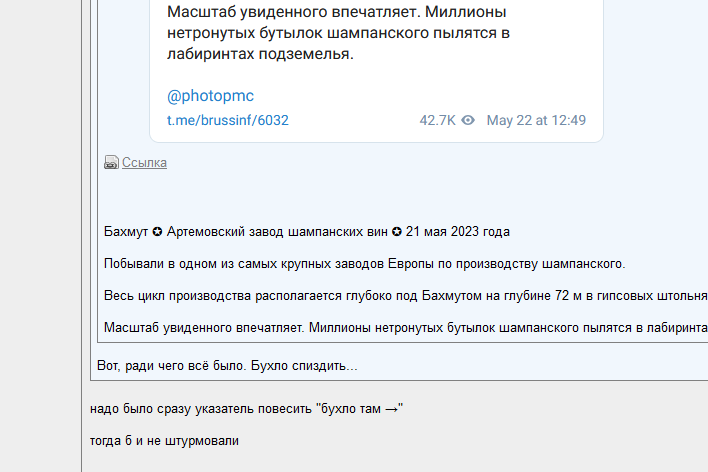
Task: Click the star symbol after Бахмут
Action: 157,232
